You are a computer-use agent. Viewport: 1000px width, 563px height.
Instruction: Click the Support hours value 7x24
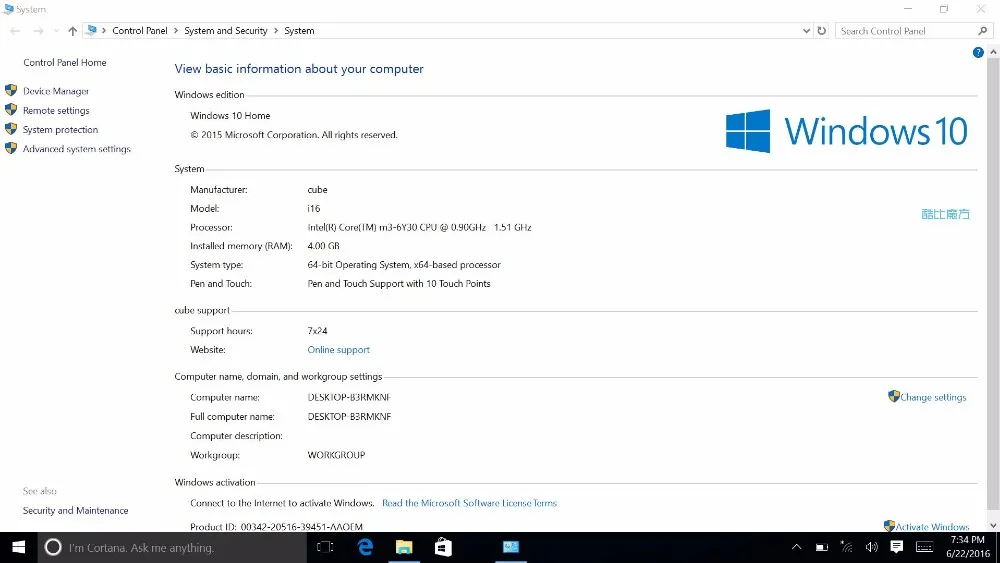317,330
